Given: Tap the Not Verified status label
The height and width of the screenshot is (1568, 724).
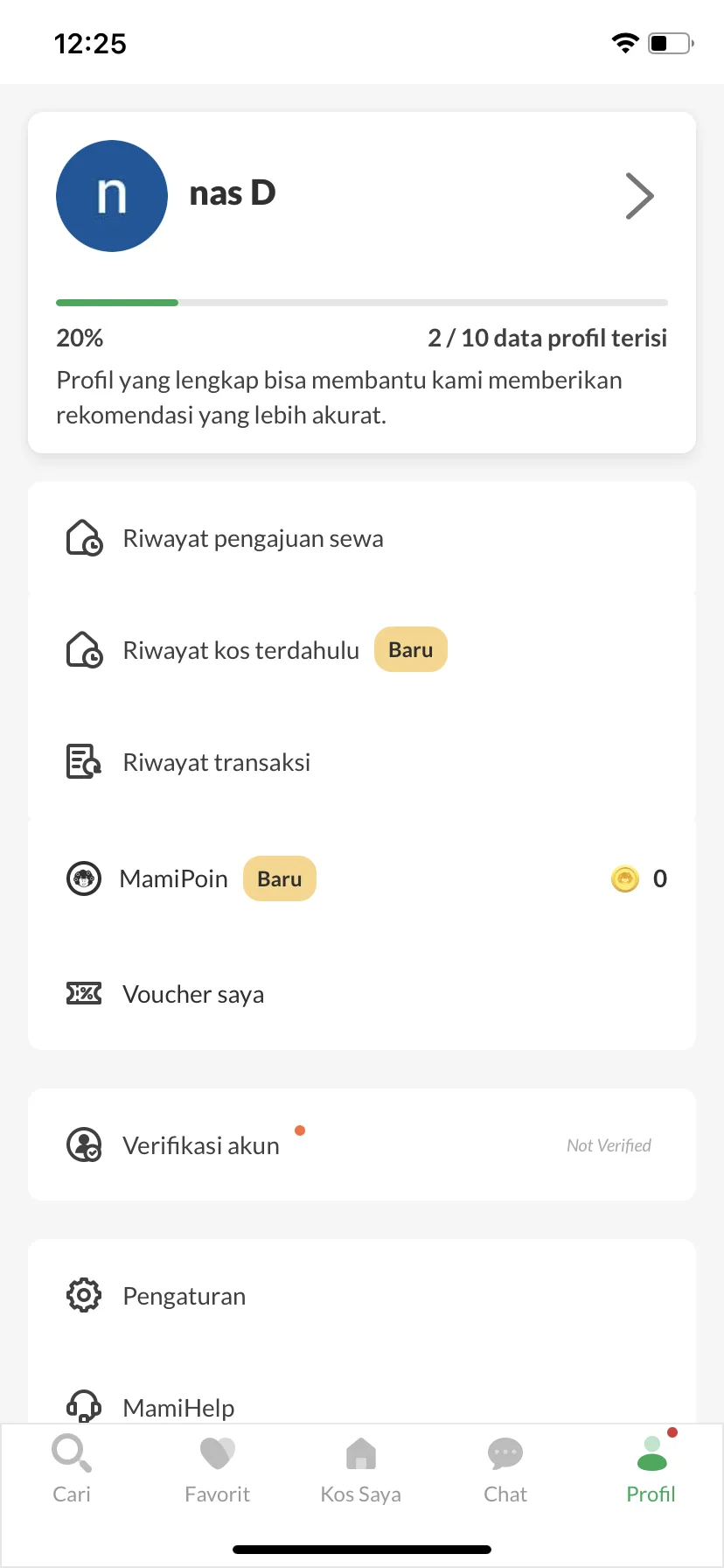Looking at the screenshot, I should tap(609, 1145).
